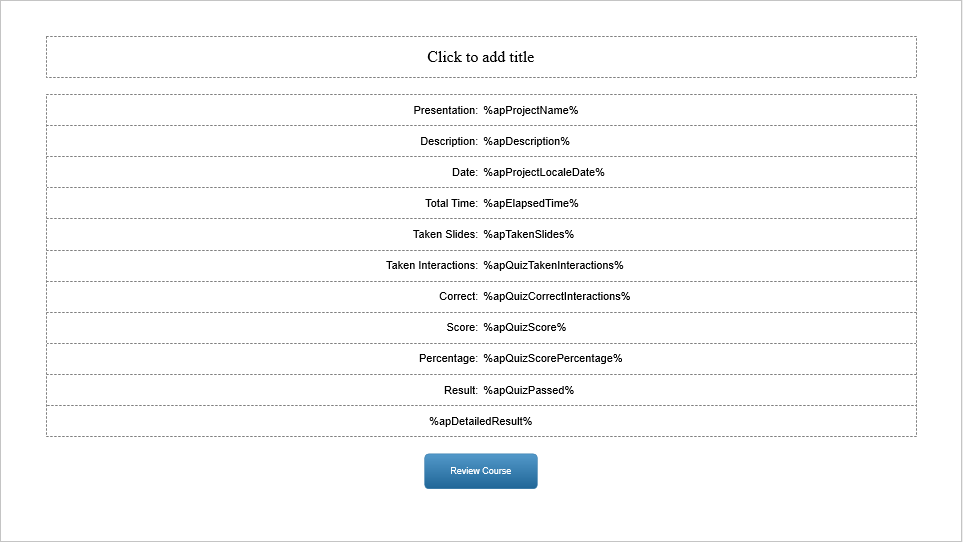Select the Total Time %apElapsedTime% row

click(x=482, y=203)
